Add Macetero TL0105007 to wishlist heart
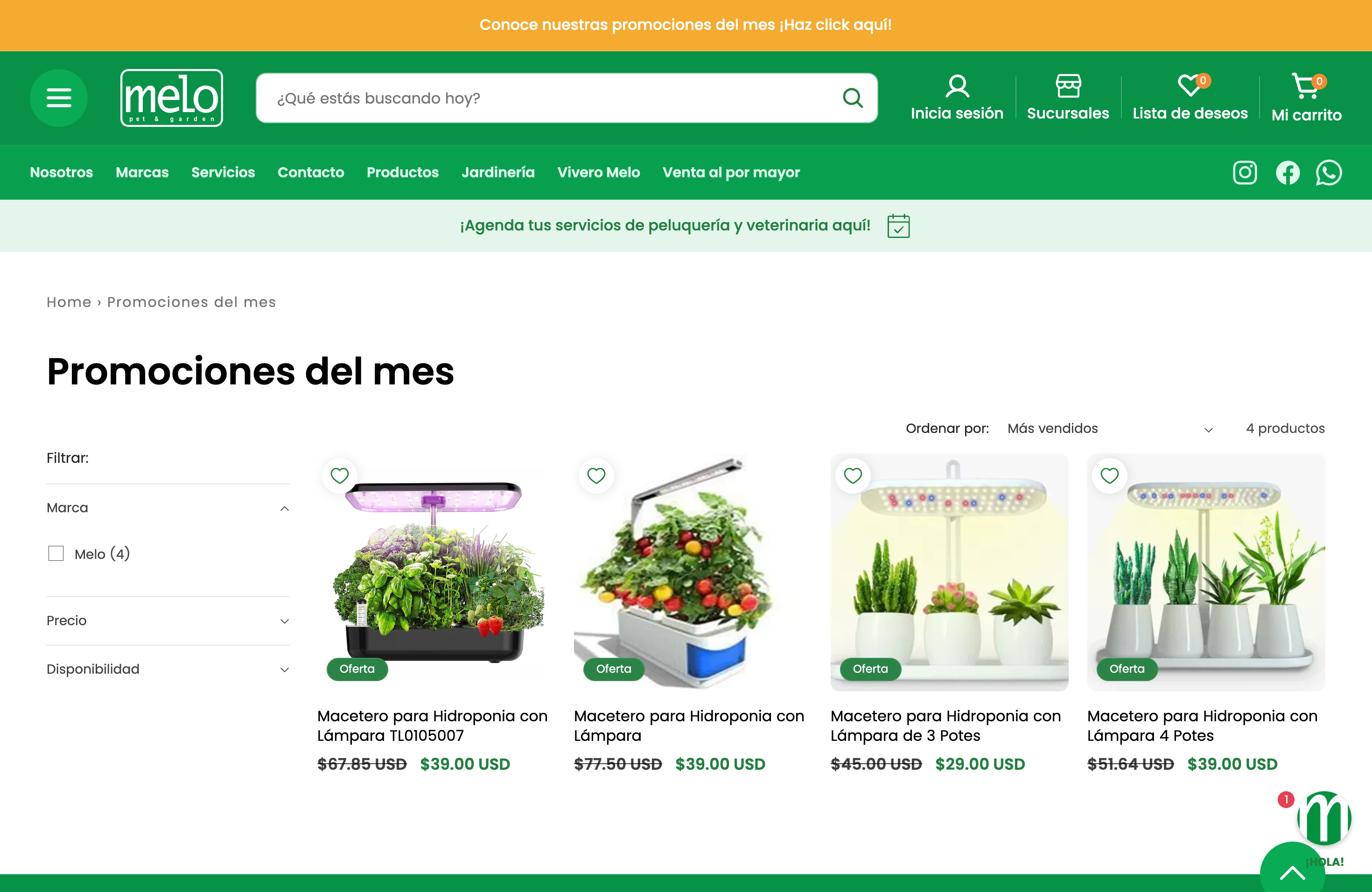 coord(340,475)
